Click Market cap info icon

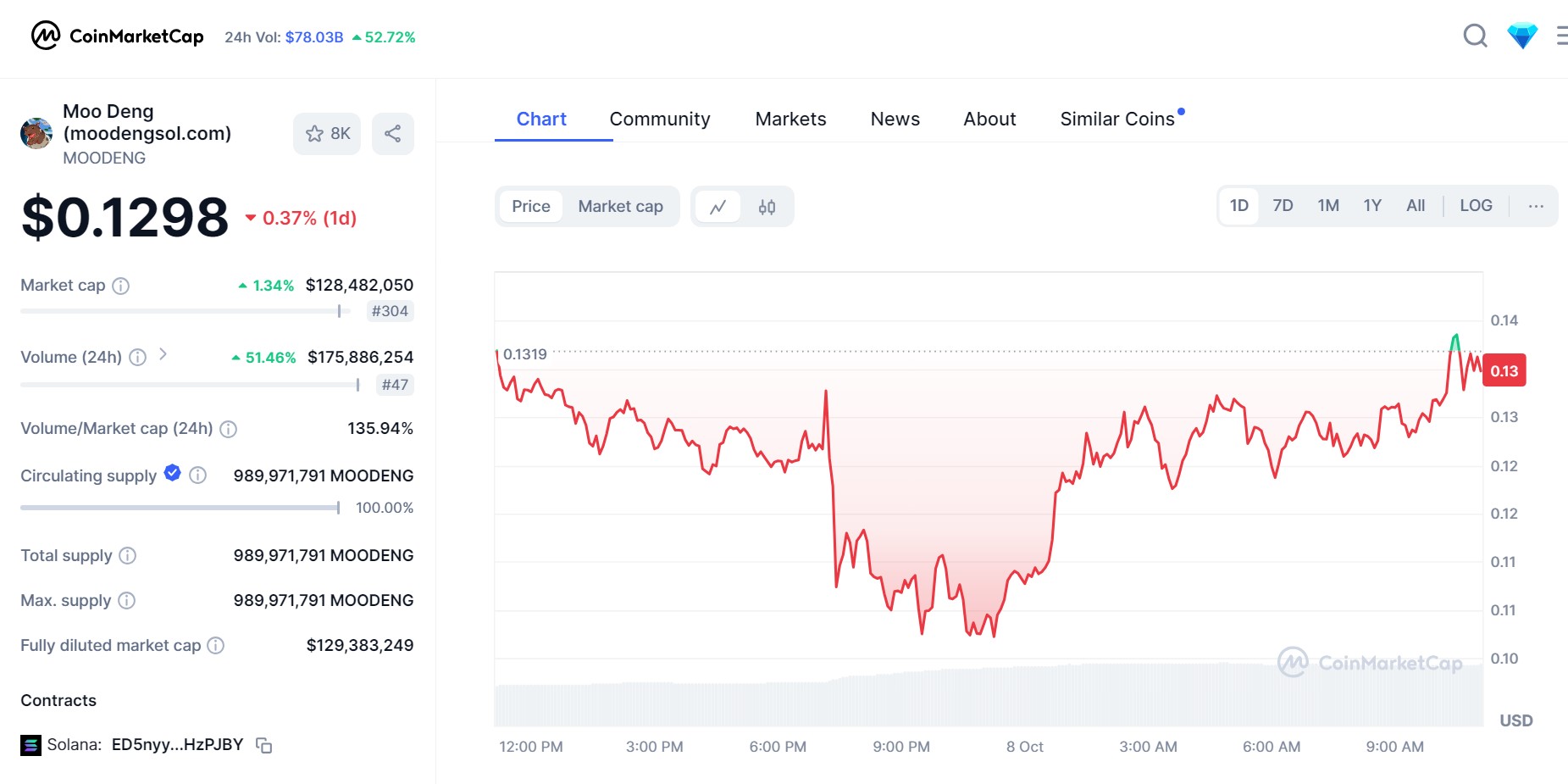pos(121,286)
